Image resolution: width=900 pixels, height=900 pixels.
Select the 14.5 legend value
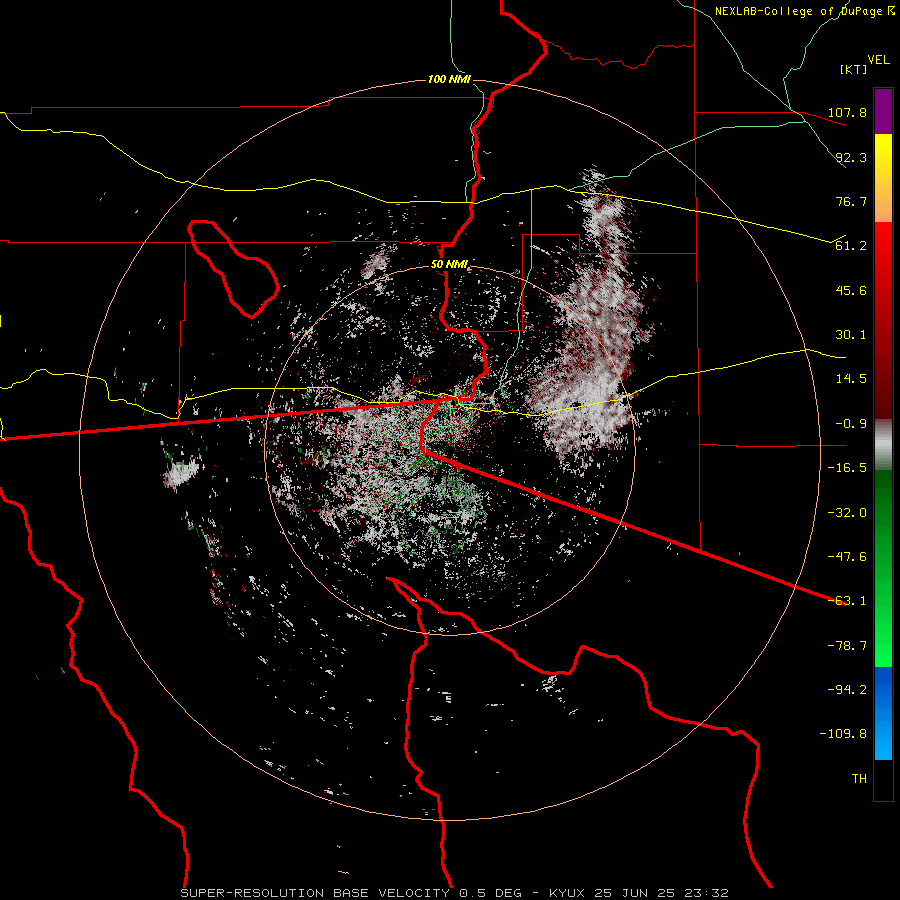pyautogui.click(x=851, y=379)
